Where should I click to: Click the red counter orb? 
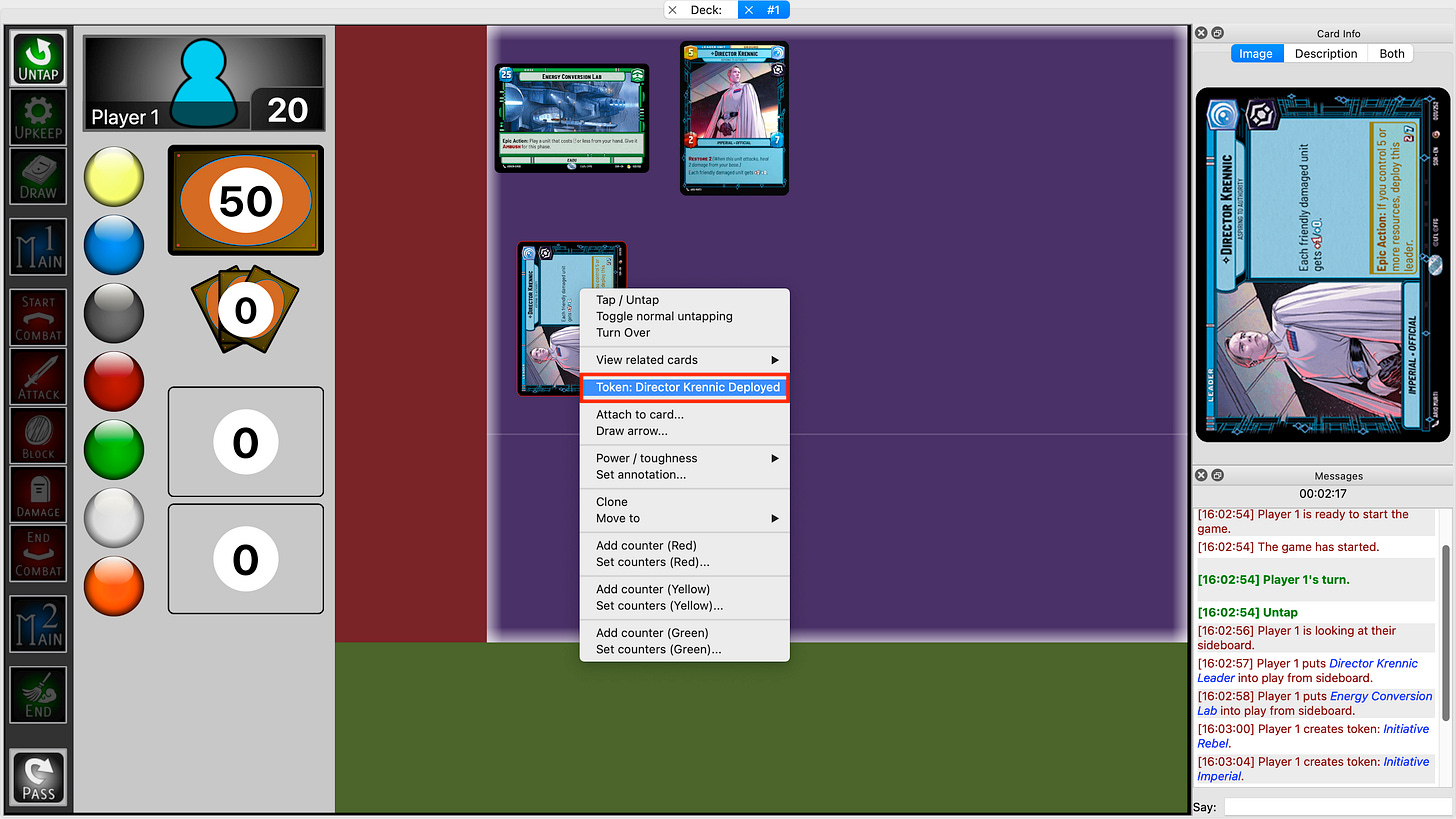pyautogui.click(x=114, y=381)
